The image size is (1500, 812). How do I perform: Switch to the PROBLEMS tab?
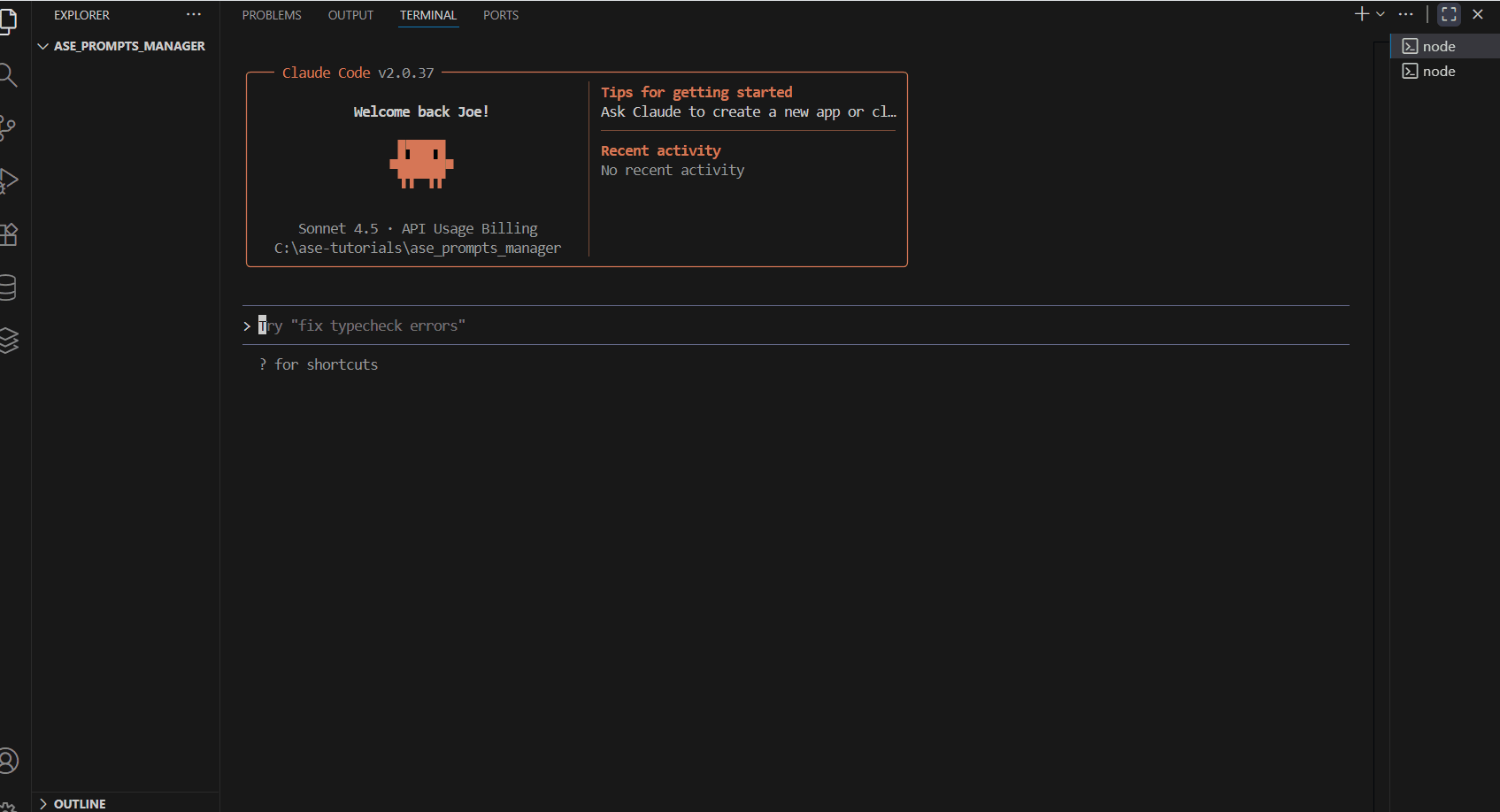coord(272,15)
